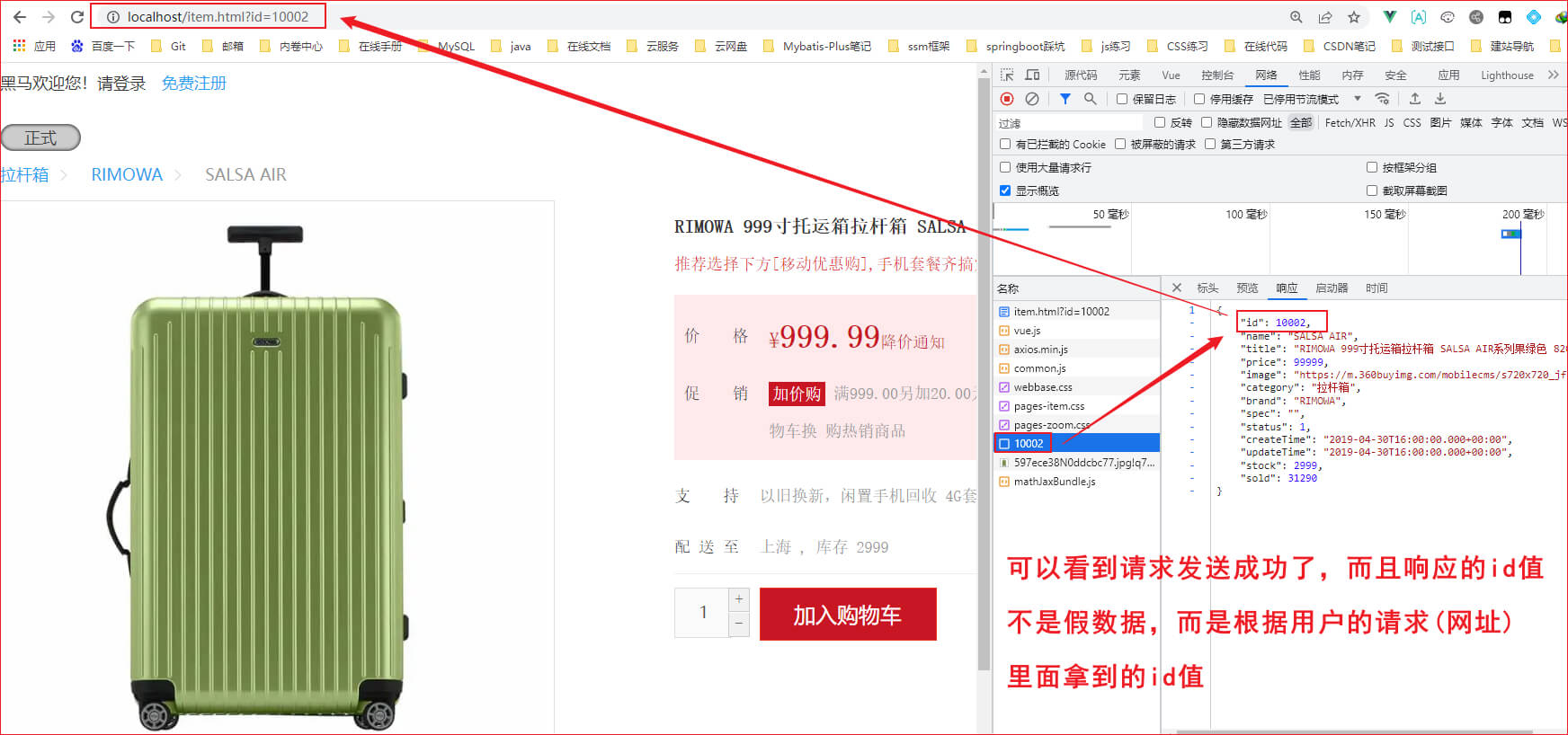Toggle the network filter funnel icon
The height and width of the screenshot is (735, 1568).
pyautogui.click(x=1065, y=99)
